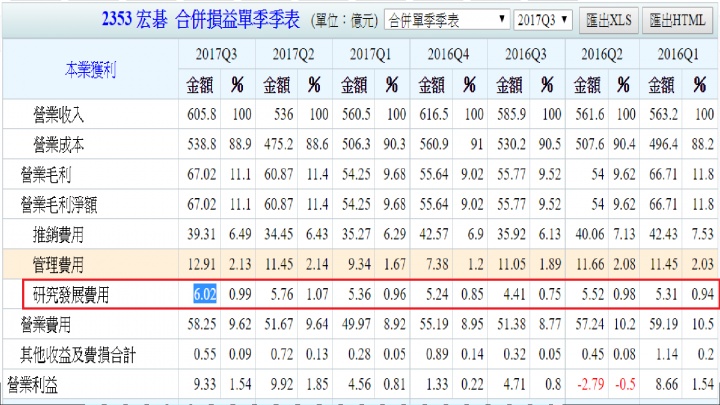Click the red -2.79 operating loss value
Image resolution: width=720 pixels, height=405 pixels.
point(591,384)
